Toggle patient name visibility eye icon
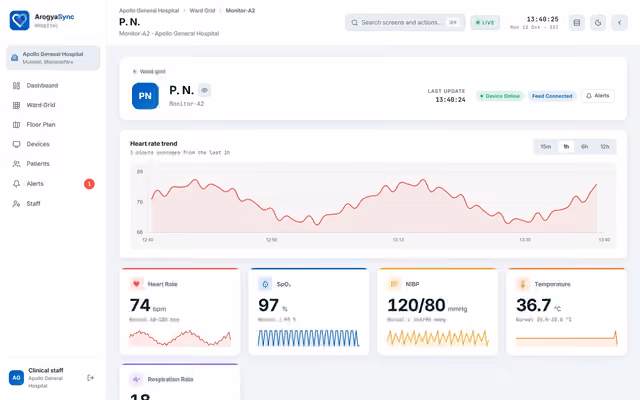The height and width of the screenshot is (400, 640). pos(204,90)
